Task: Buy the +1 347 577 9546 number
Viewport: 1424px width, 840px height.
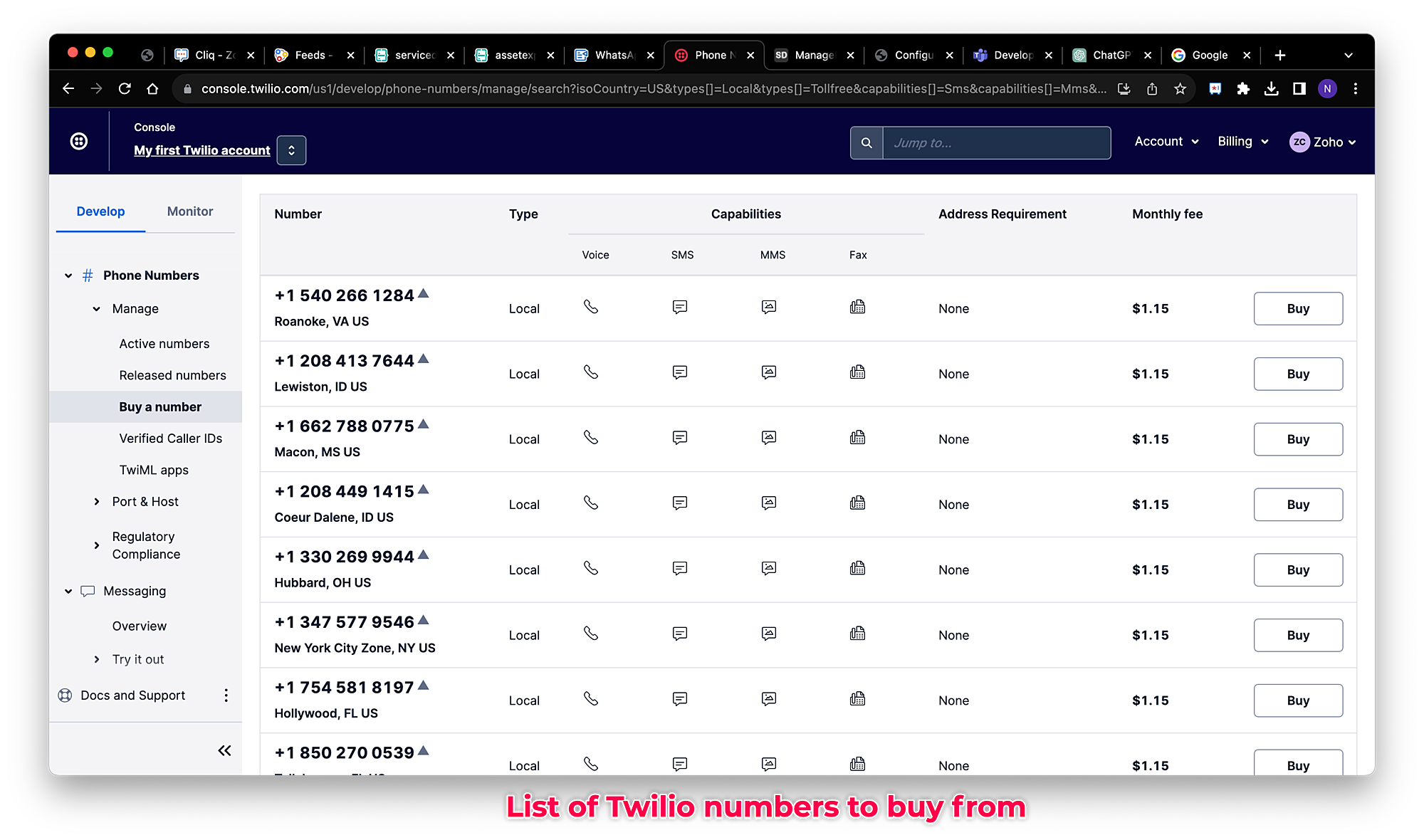Action: pos(1297,635)
